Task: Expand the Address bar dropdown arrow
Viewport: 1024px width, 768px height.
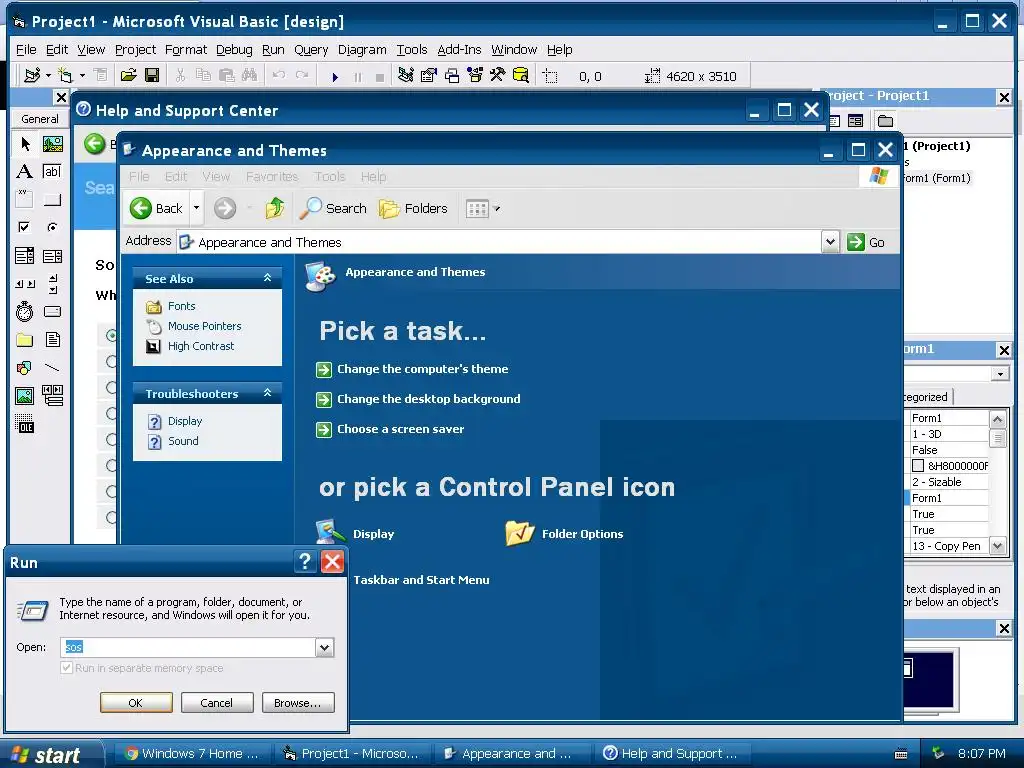Action: (x=829, y=242)
